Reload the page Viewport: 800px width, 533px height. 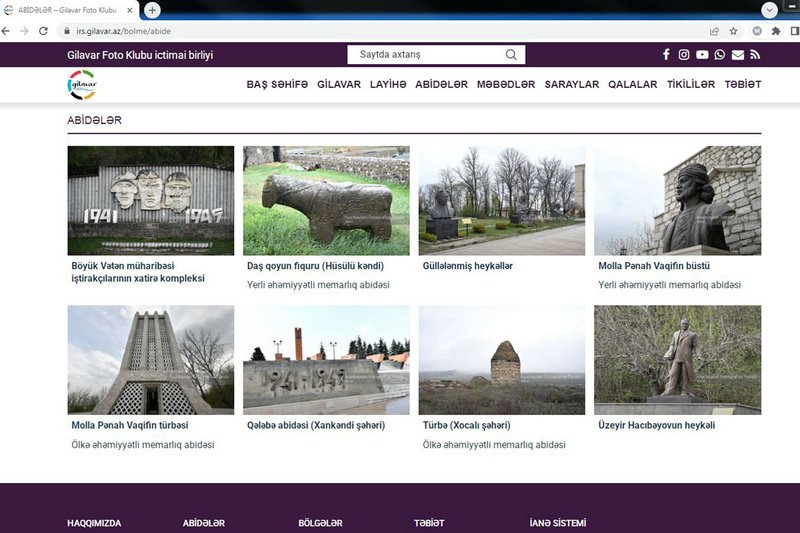(x=43, y=31)
